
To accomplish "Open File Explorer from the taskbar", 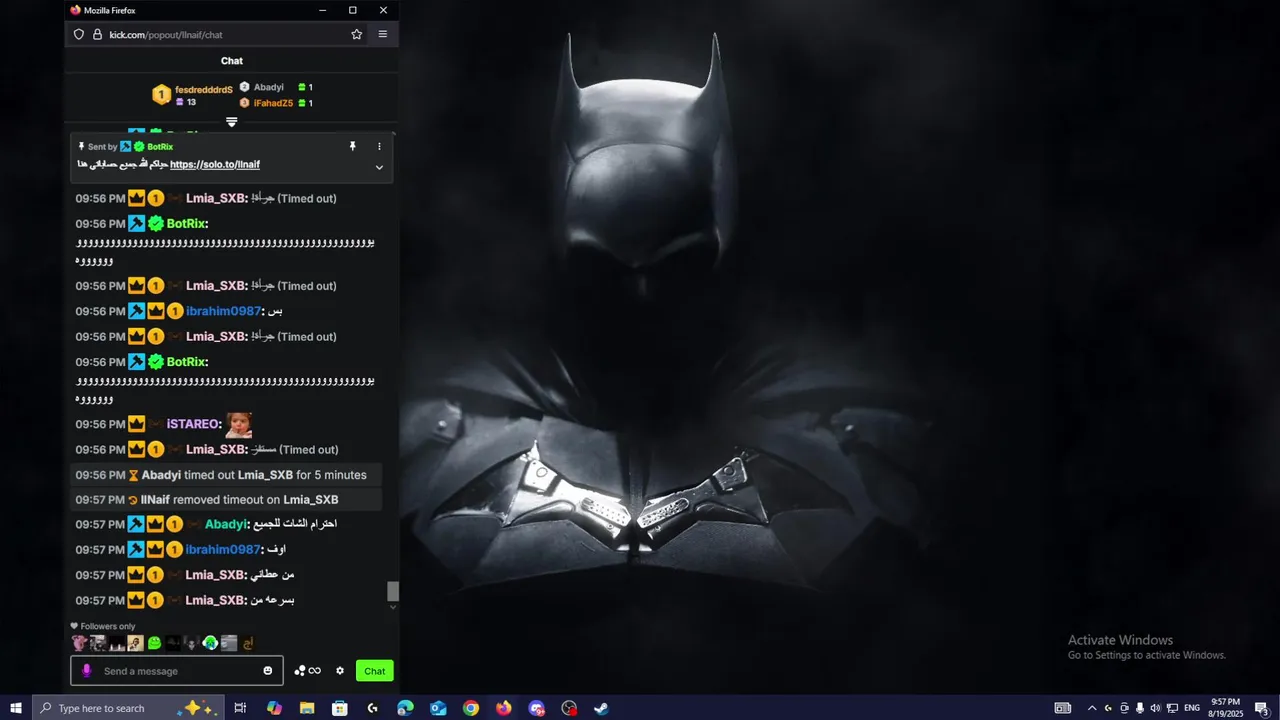I will pyautogui.click(x=307, y=708).
